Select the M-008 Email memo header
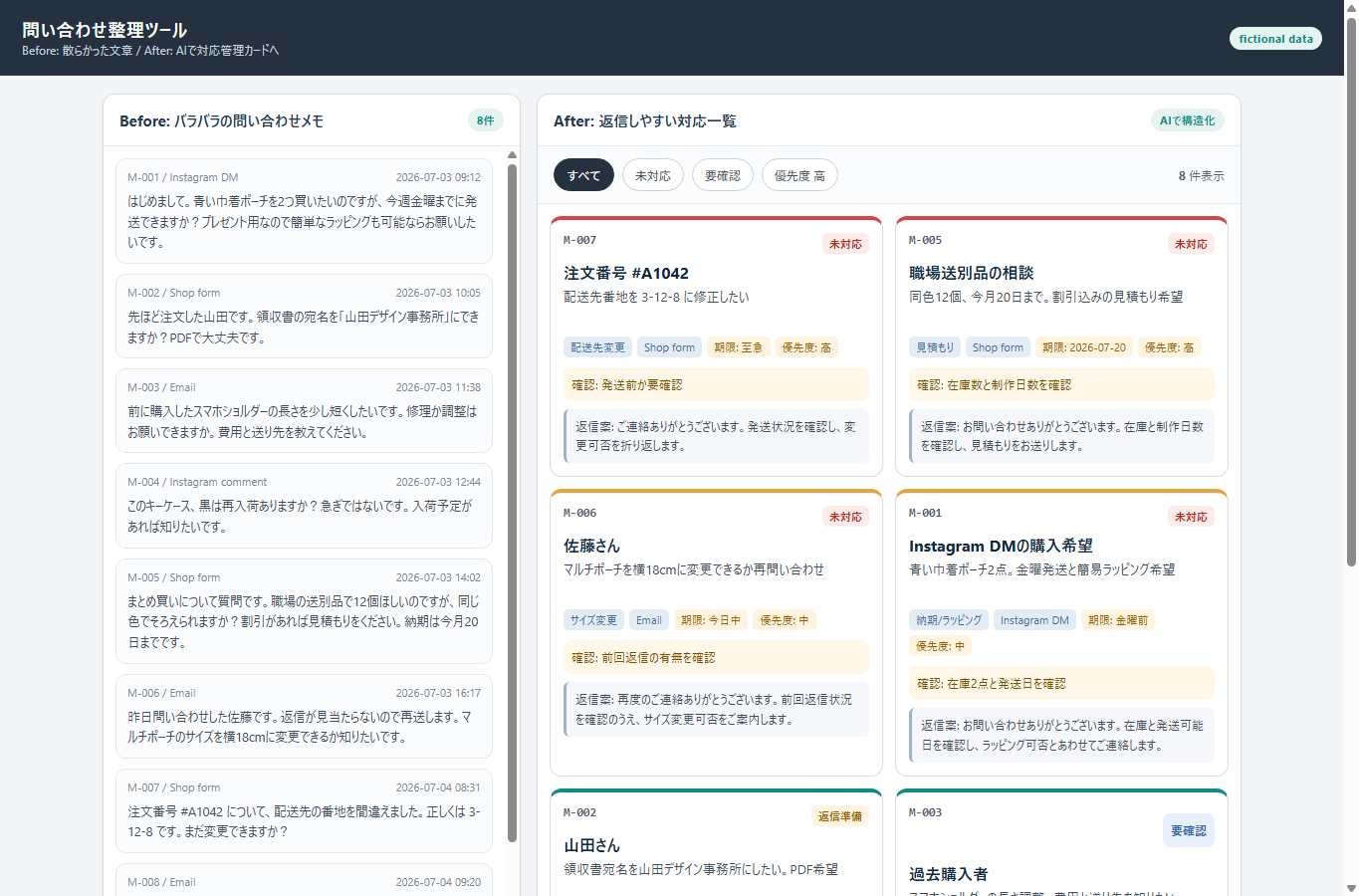Screen dimensions: 1359x896 [x=304, y=882]
